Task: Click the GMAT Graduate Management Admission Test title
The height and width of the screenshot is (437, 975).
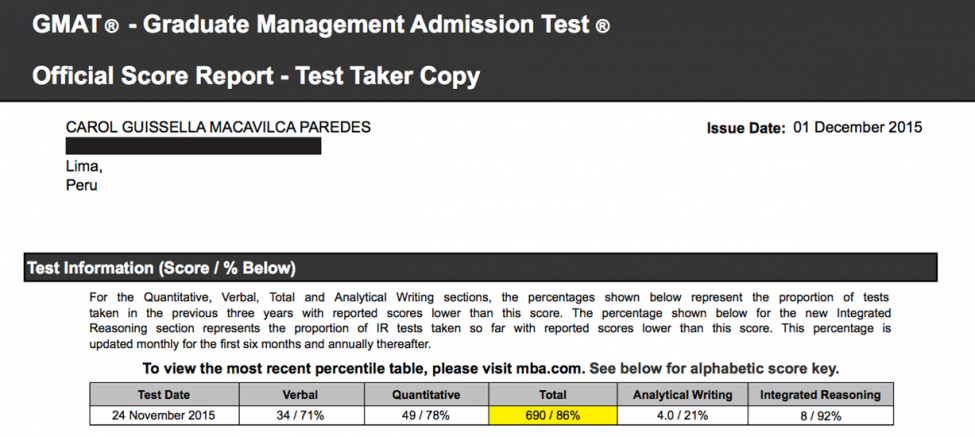Action: 320,24
